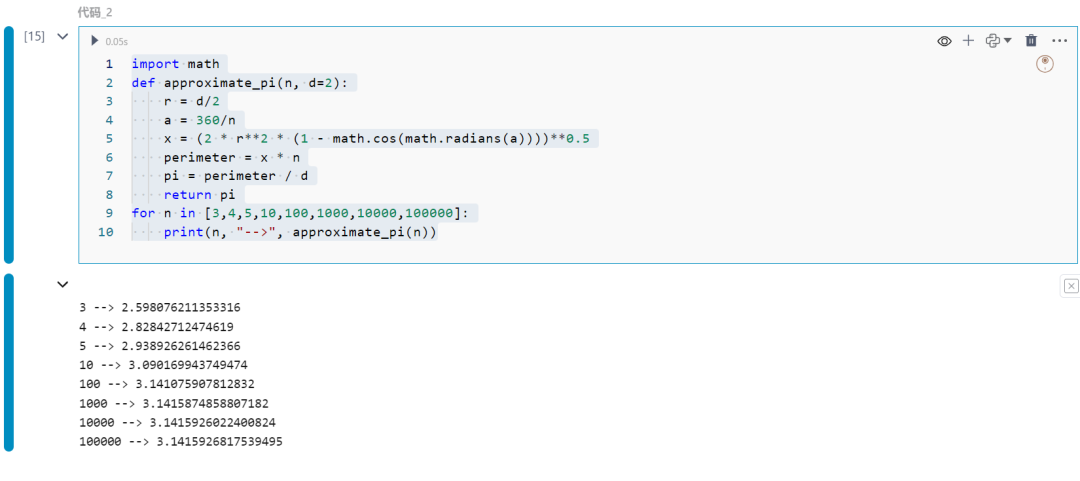
Task: Click the 'def approximate_pi(n, d=2):' line
Action: 240,83
